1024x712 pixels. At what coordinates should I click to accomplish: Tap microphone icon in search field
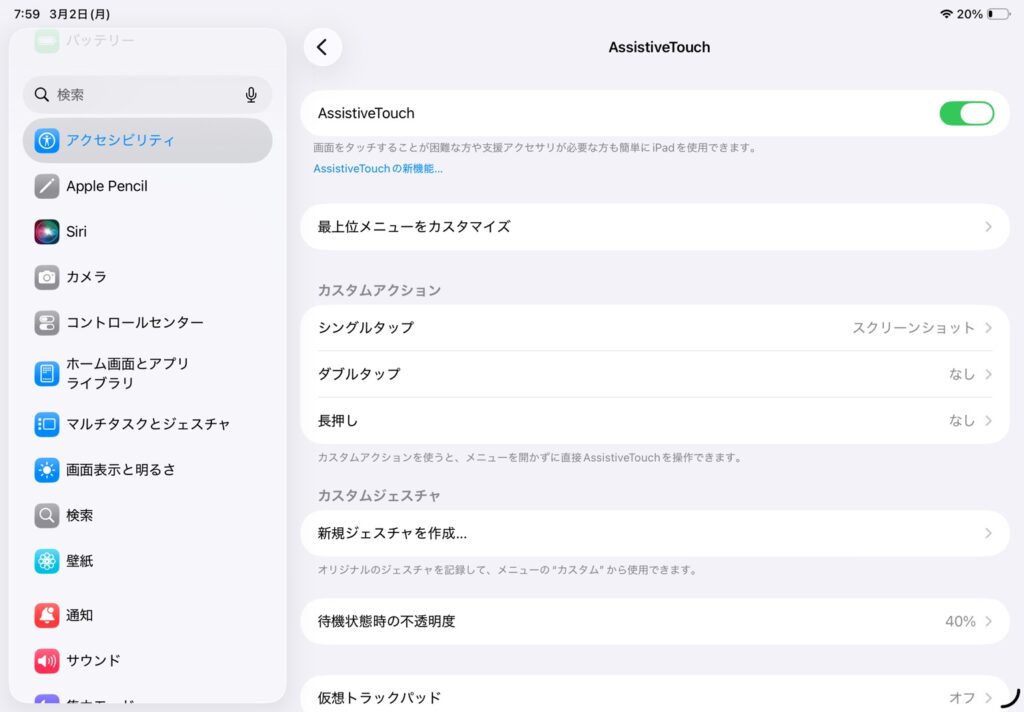251,95
